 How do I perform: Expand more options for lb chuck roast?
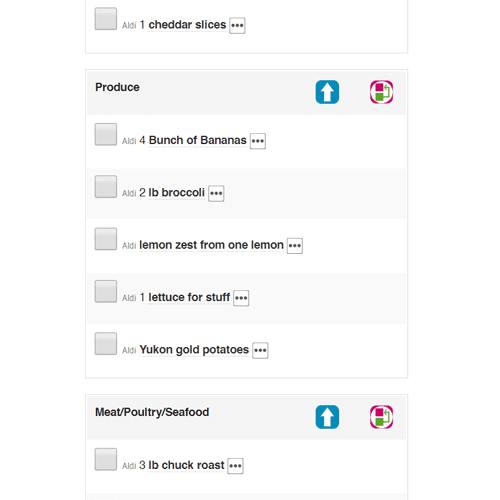click(x=235, y=466)
